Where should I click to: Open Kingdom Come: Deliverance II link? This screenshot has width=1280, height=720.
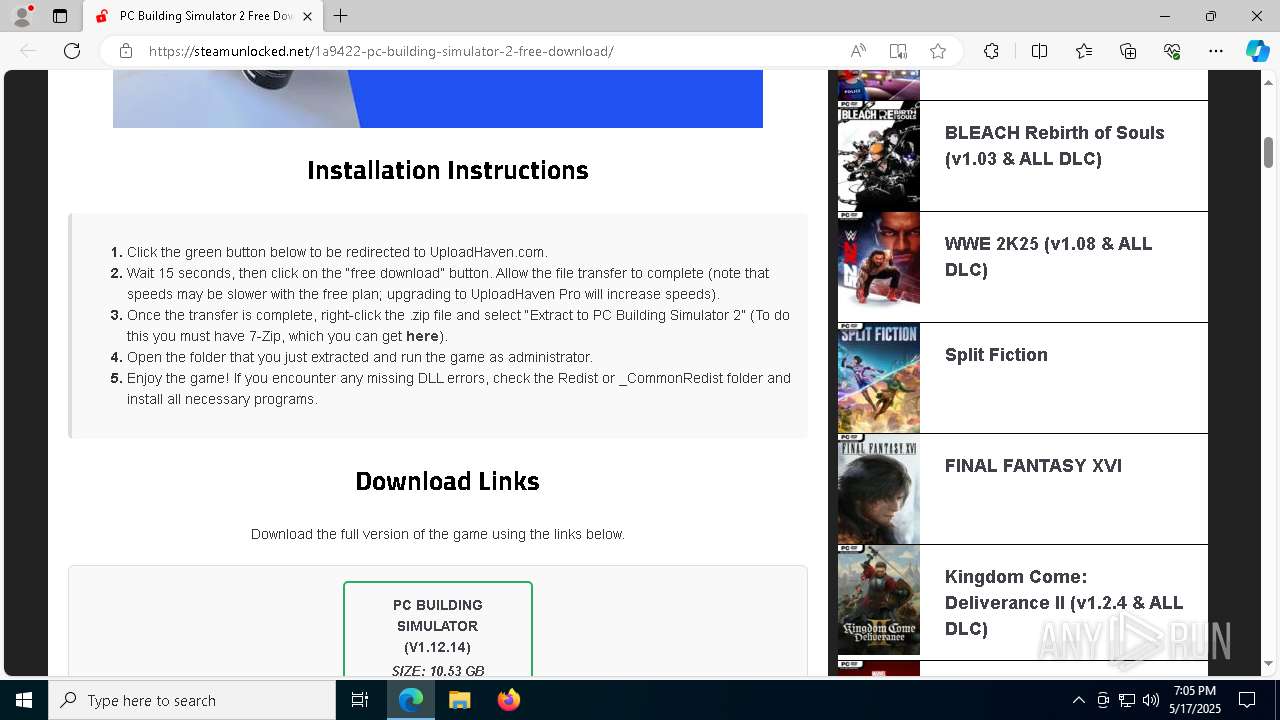click(x=1064, y=603)
